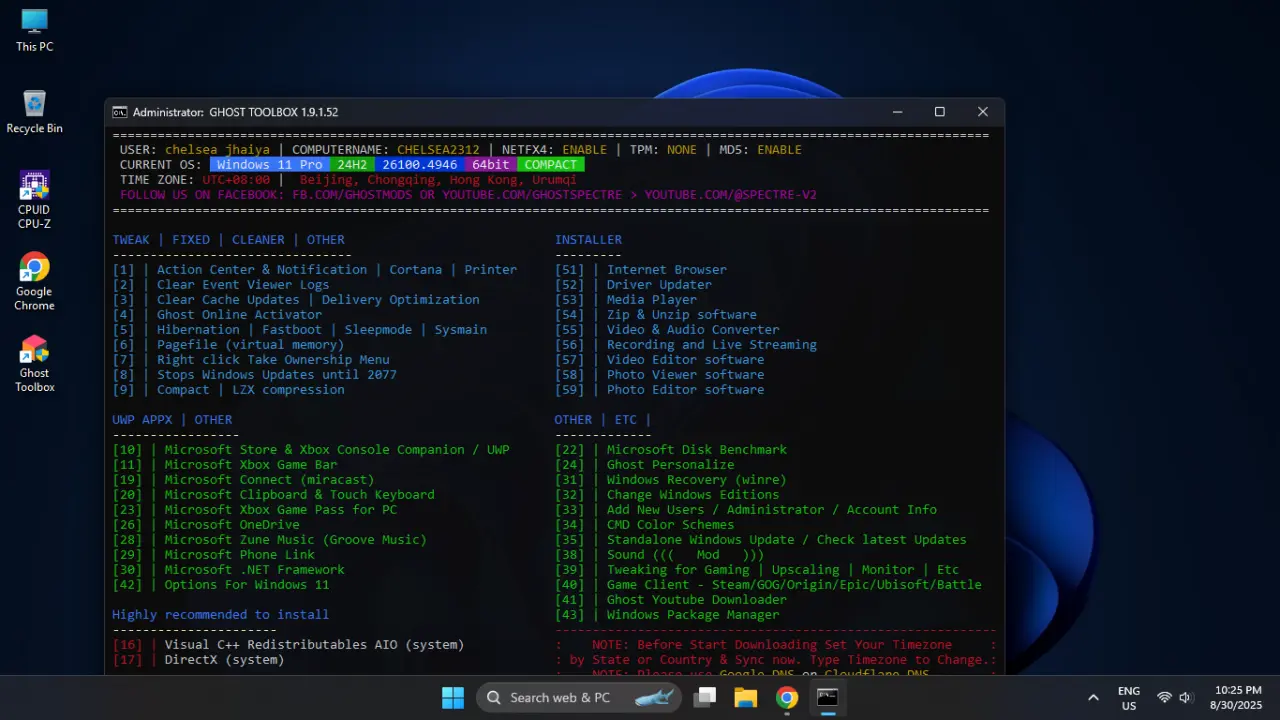Viewport: 1280px width, 720px height.
Task: Click the console icon in the title bar
Action: [x=119, y=112]
